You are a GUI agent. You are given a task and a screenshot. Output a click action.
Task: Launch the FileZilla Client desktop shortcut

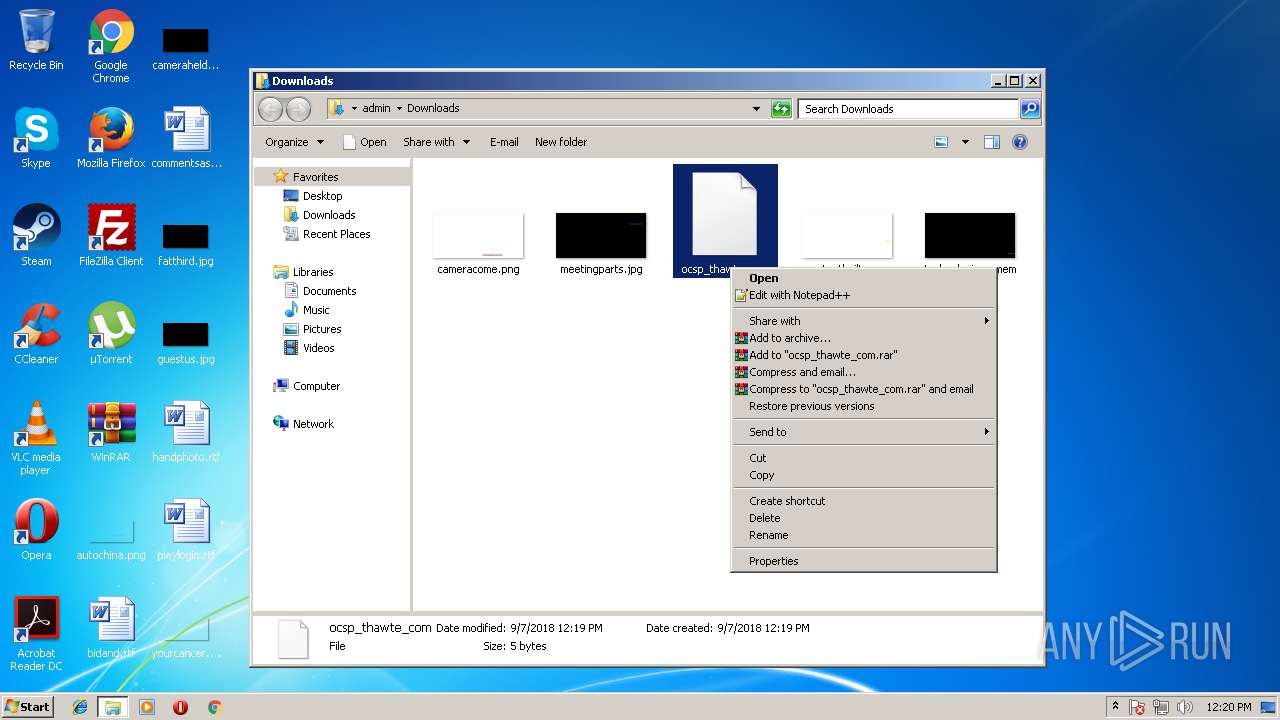(x=111, y=236)
